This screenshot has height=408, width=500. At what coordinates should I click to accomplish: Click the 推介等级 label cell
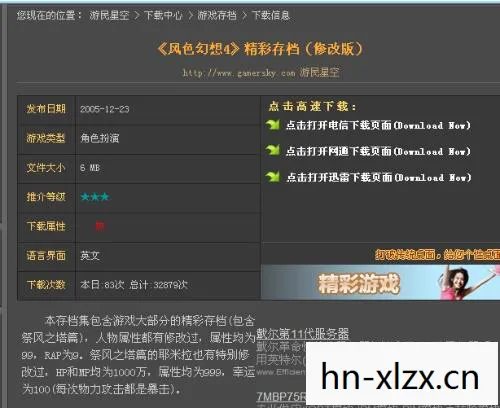coord(46,197)
